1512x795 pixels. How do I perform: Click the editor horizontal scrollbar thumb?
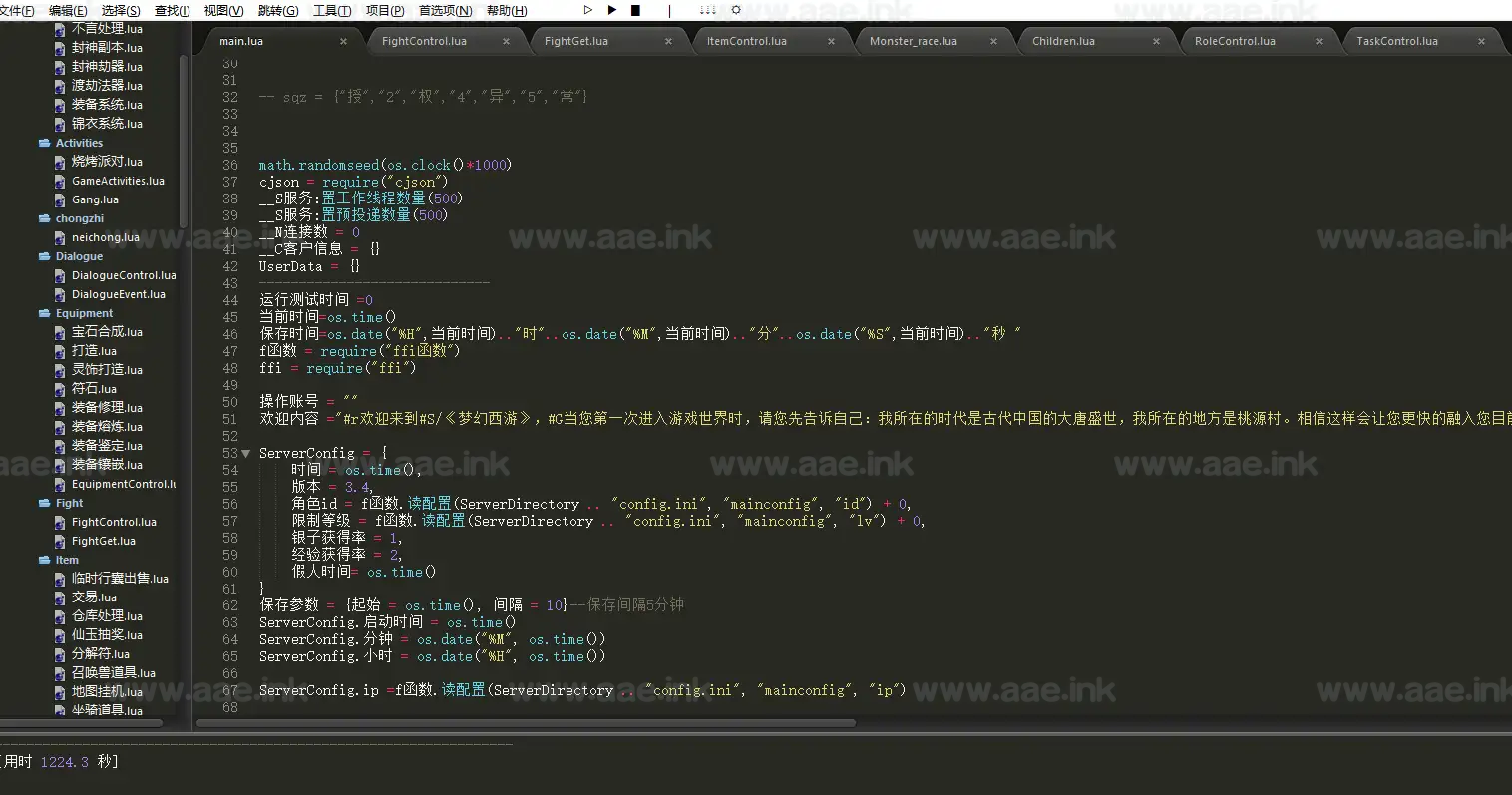click(x=527, y=722)
